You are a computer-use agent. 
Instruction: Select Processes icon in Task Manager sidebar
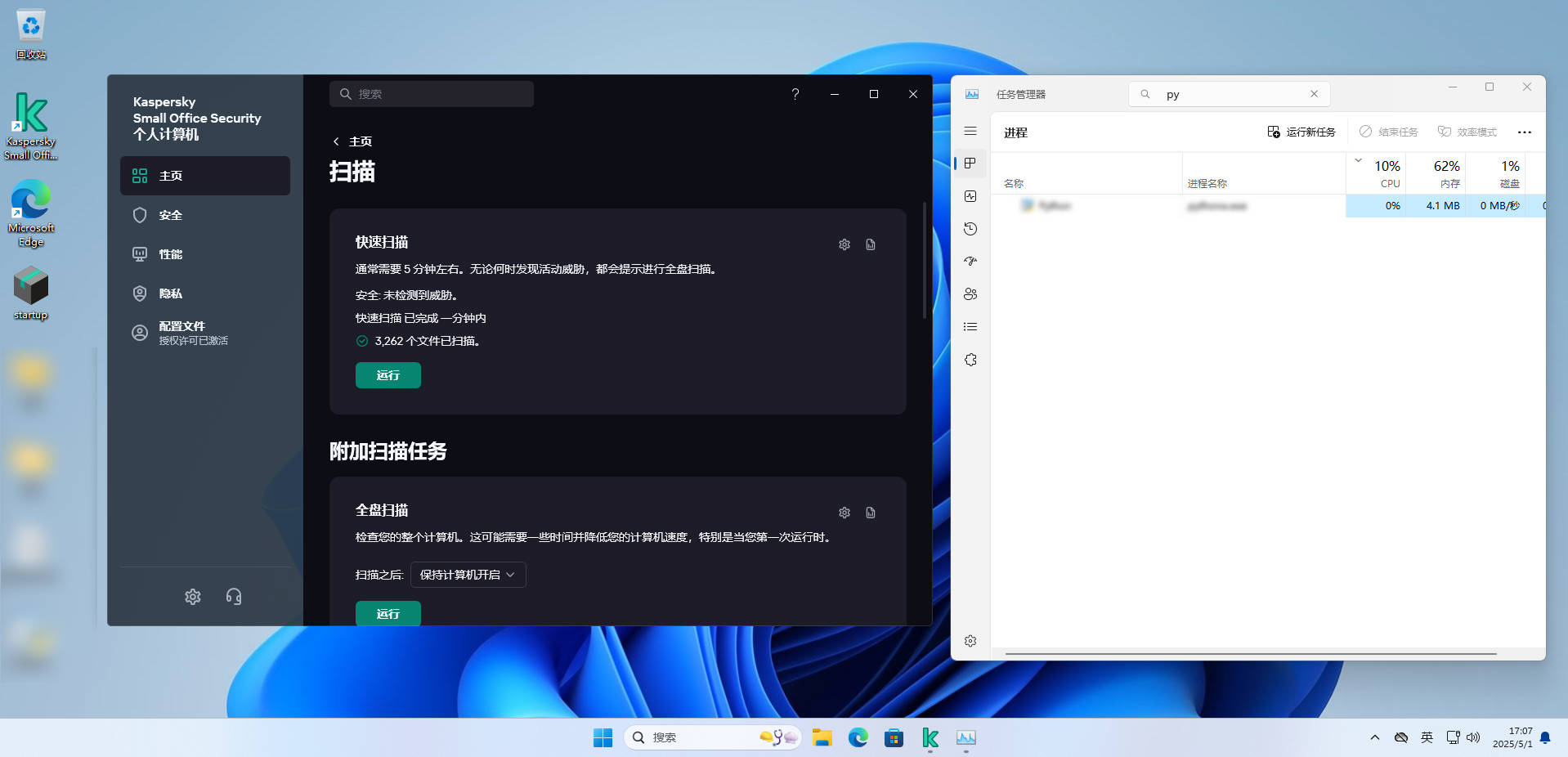pos(970,163)
